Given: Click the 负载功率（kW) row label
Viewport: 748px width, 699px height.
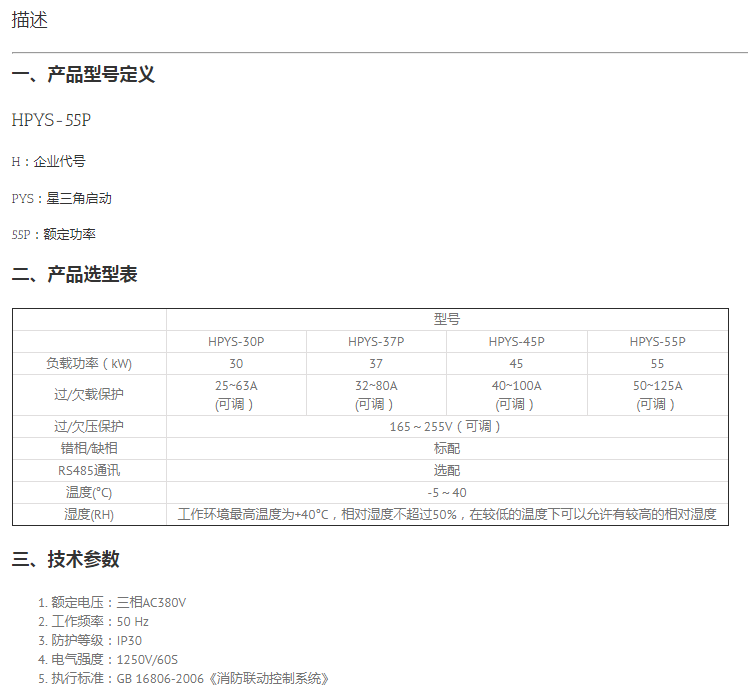Looking at the screenshot, I should click(89, 364).
